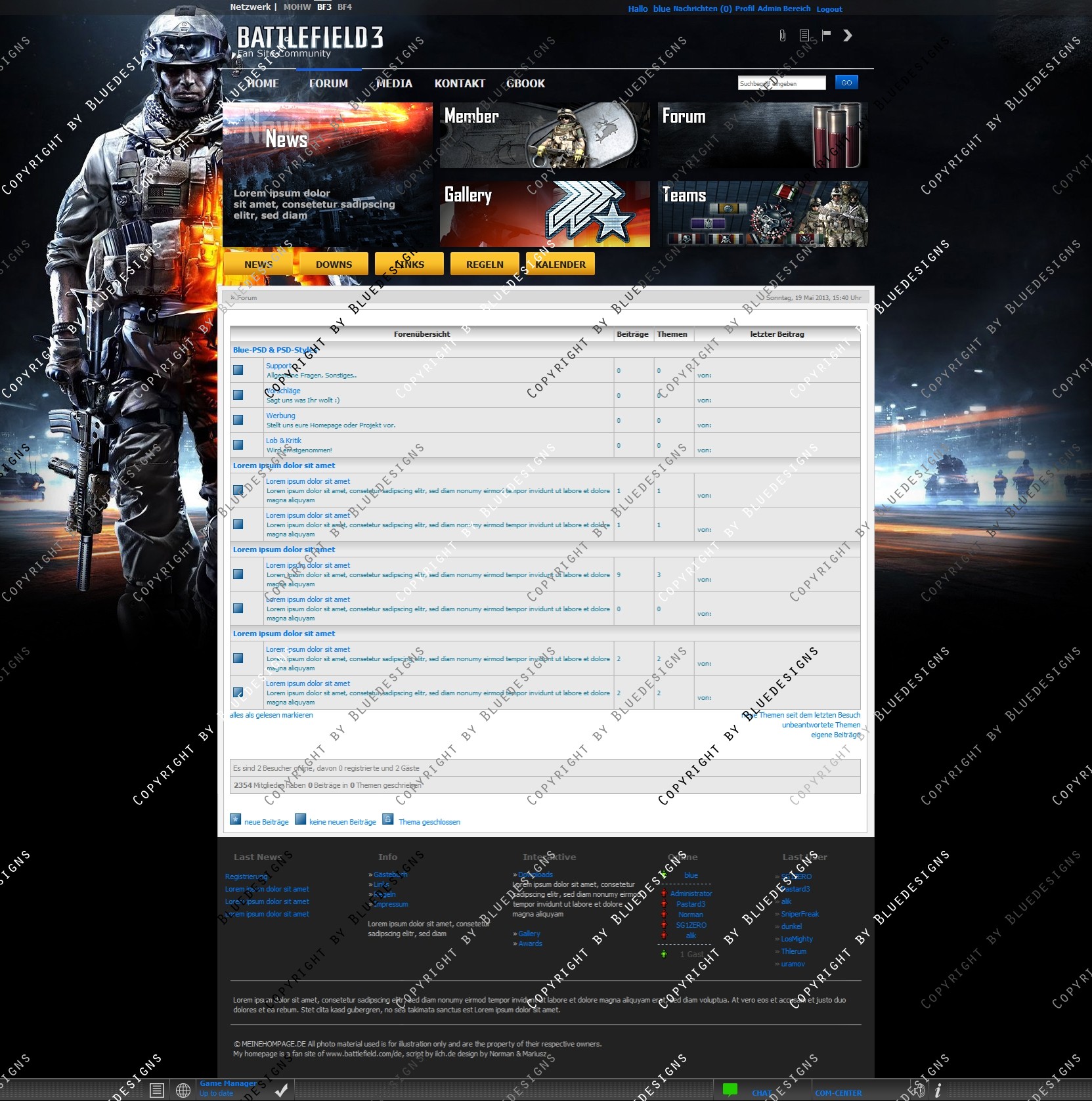Click COM-CENTER in the bottom bar
Screen dimensions: 1092x1101
point(839,1093)
